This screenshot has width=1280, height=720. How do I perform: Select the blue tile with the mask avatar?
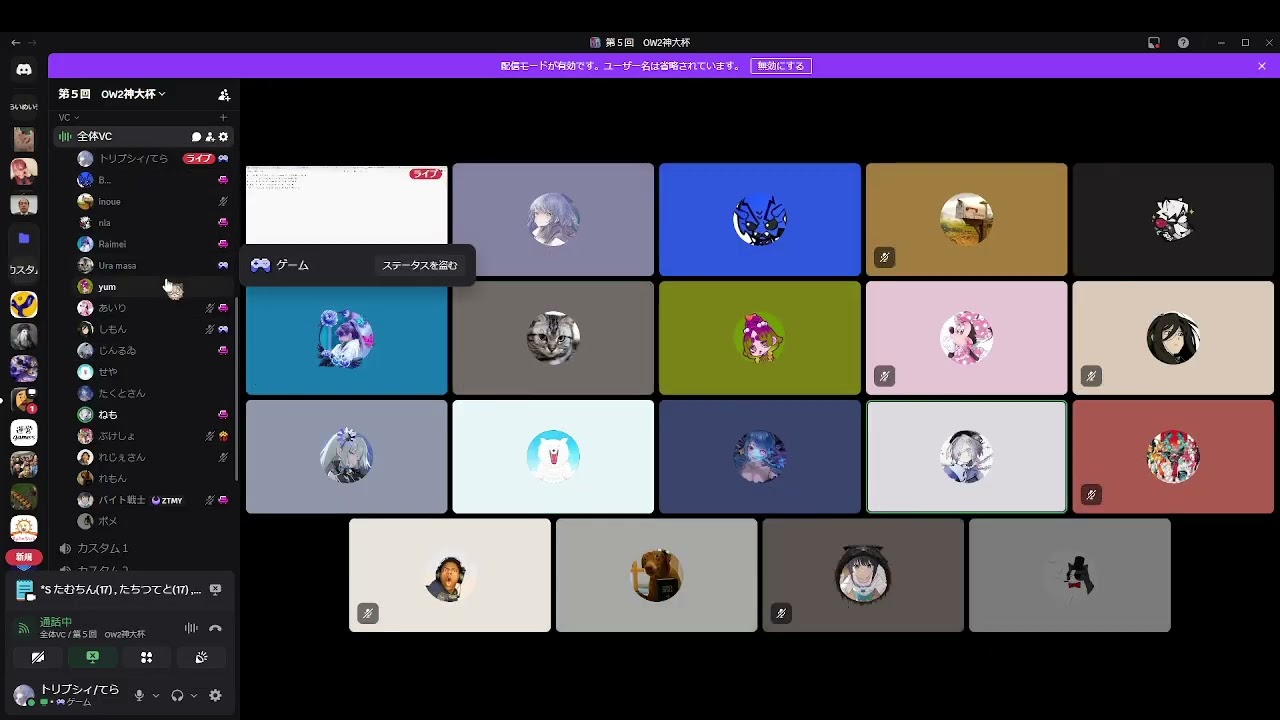coord(760,220)
